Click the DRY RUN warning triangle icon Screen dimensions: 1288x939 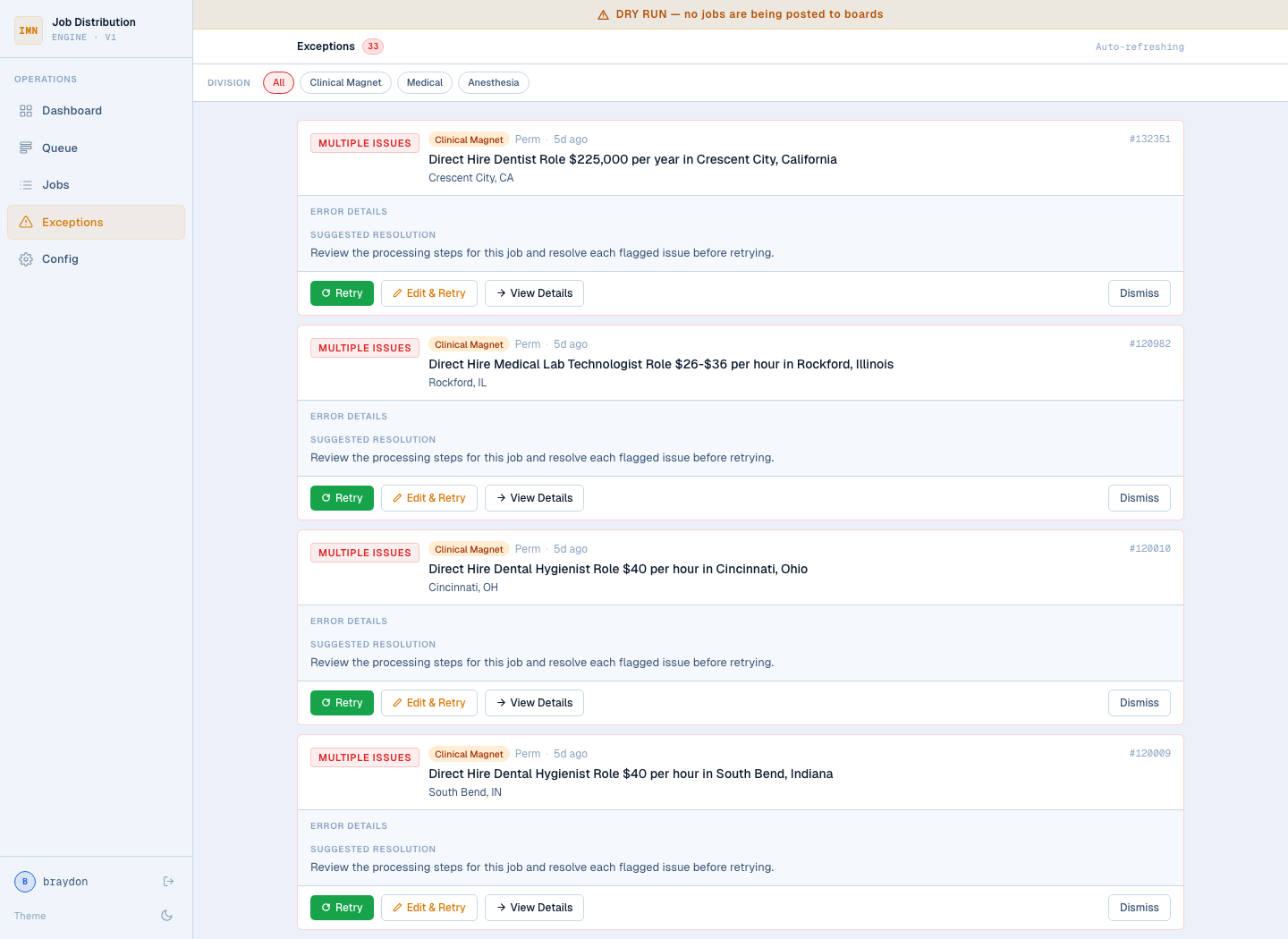coord(603,15)
